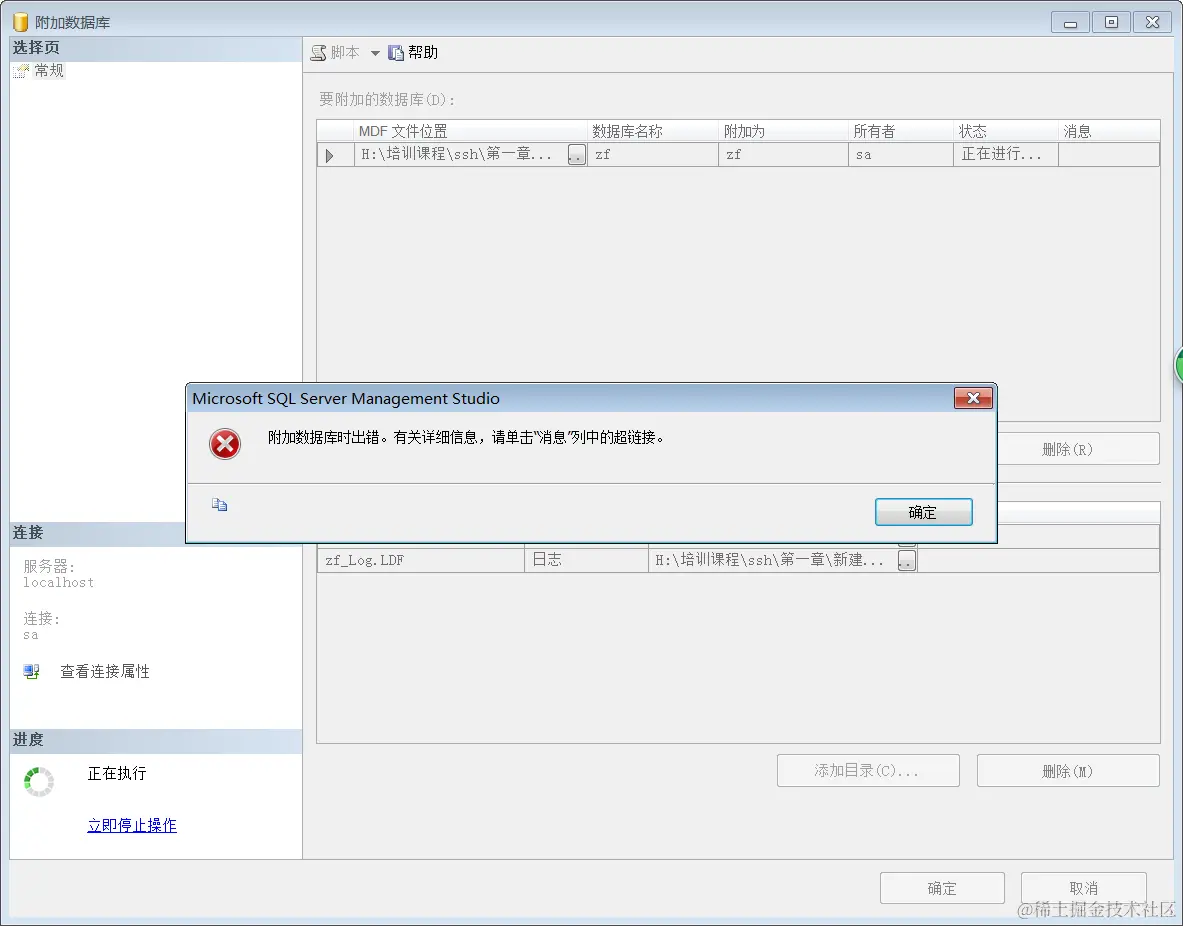The width and height of the screenshot is (1183, 926).
Task: Click the 状态 cell 正在进行...
Action: (1006, 155)
